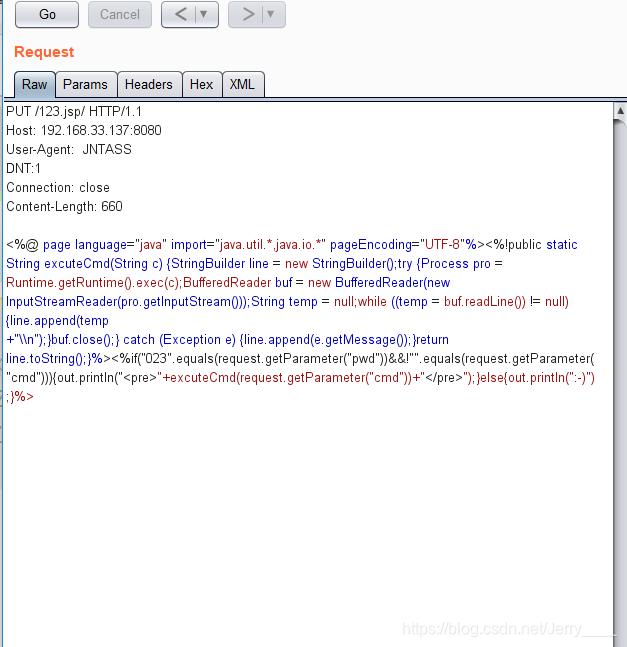
Task: Click the InputStreamReader(pro.getInputStream()) code text
Action: [126, 302]
